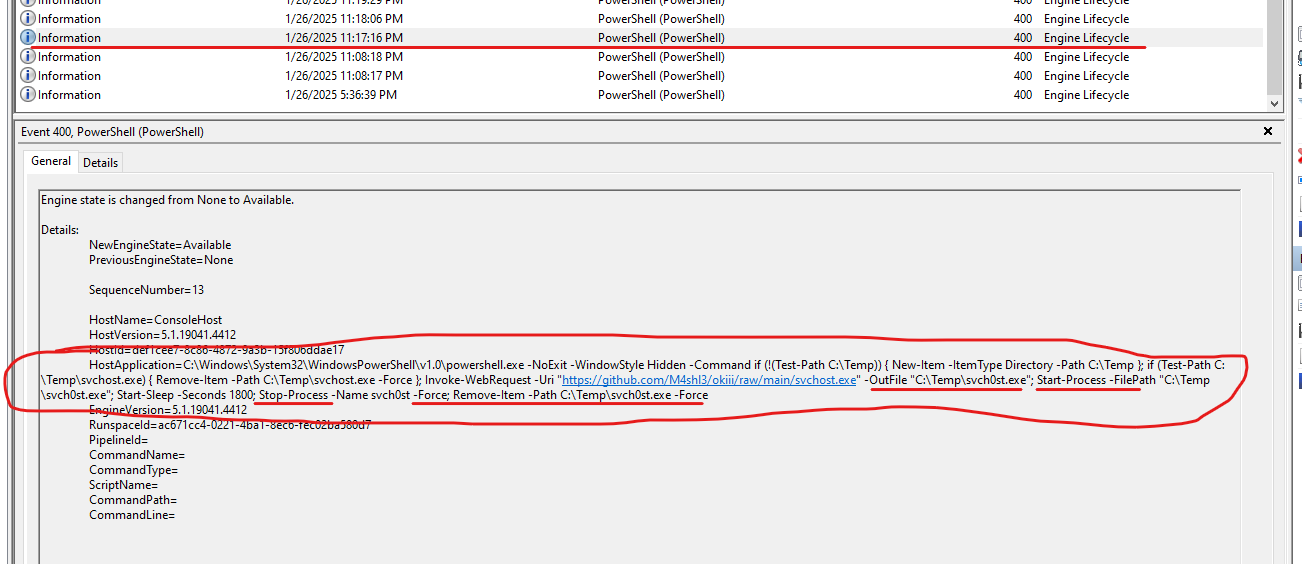Click the PipelineId= line
1302x564 pixels.
(x=118, y=440)
